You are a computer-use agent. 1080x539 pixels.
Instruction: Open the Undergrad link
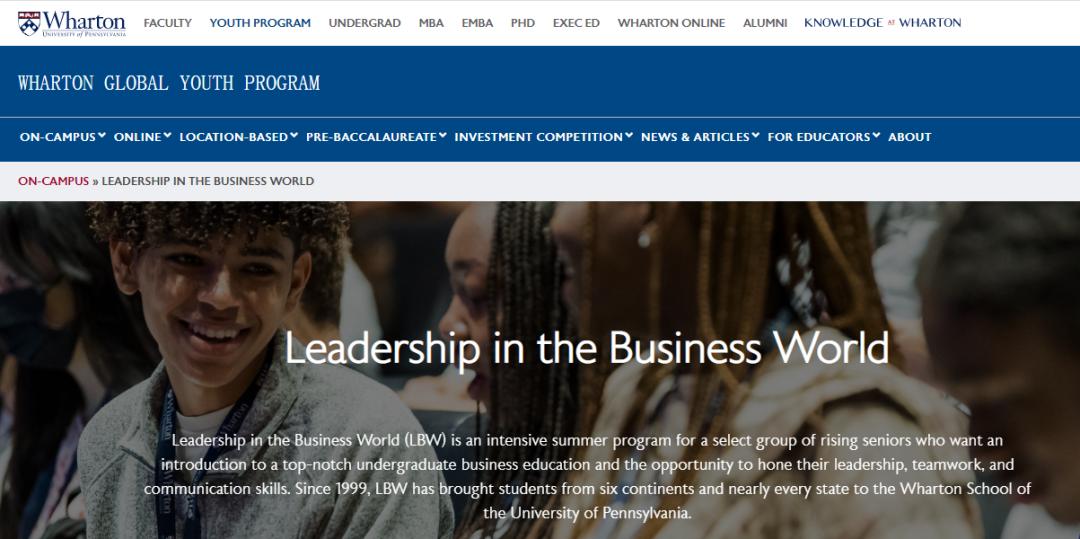pyautogui.click(x=364, y=23)
